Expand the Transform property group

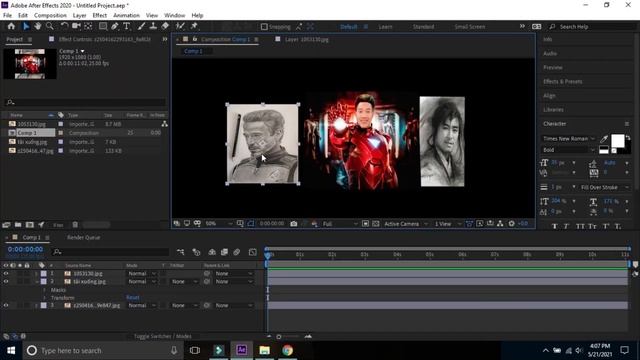click(44, 298)
